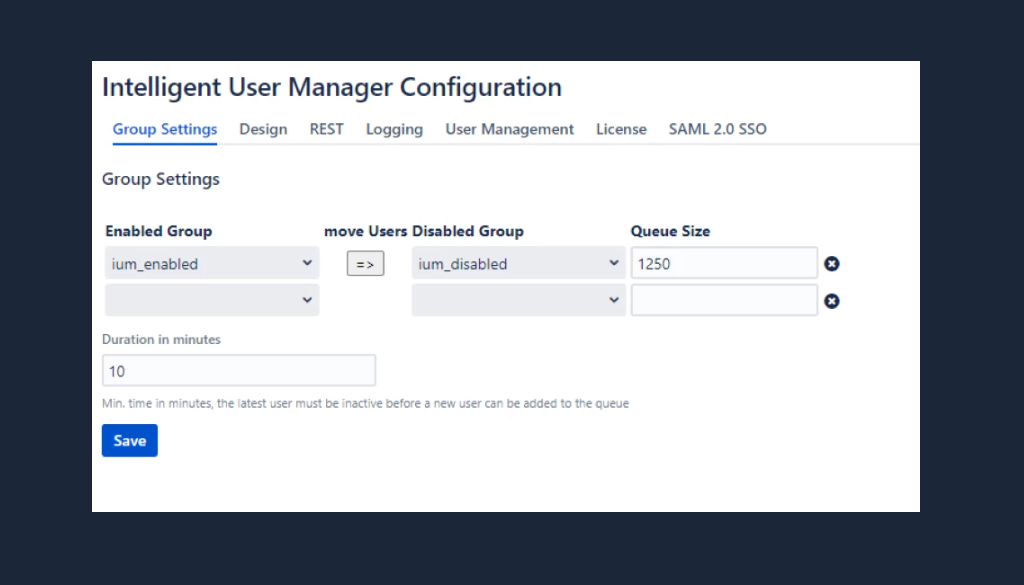
Task: Click the Duration in minutes label
Action: [161, 340]
